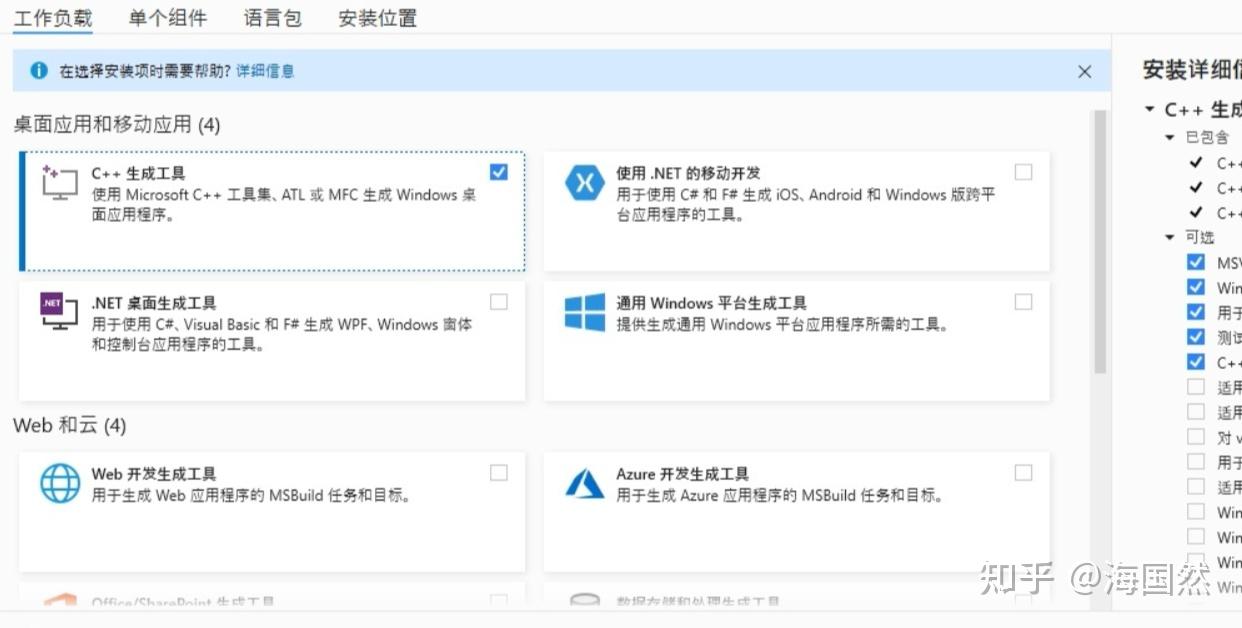This screenshot has width=1242, height=628.
Task: Check the Azure 开发生成工具 workload checkbox
Action: pyautogui.click(x=1023, y=472)
